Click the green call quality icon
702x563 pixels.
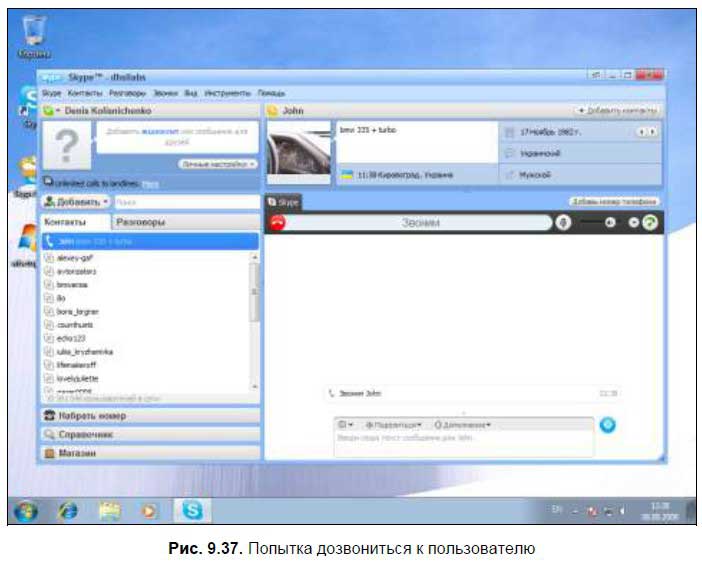[x=650, y=222]
